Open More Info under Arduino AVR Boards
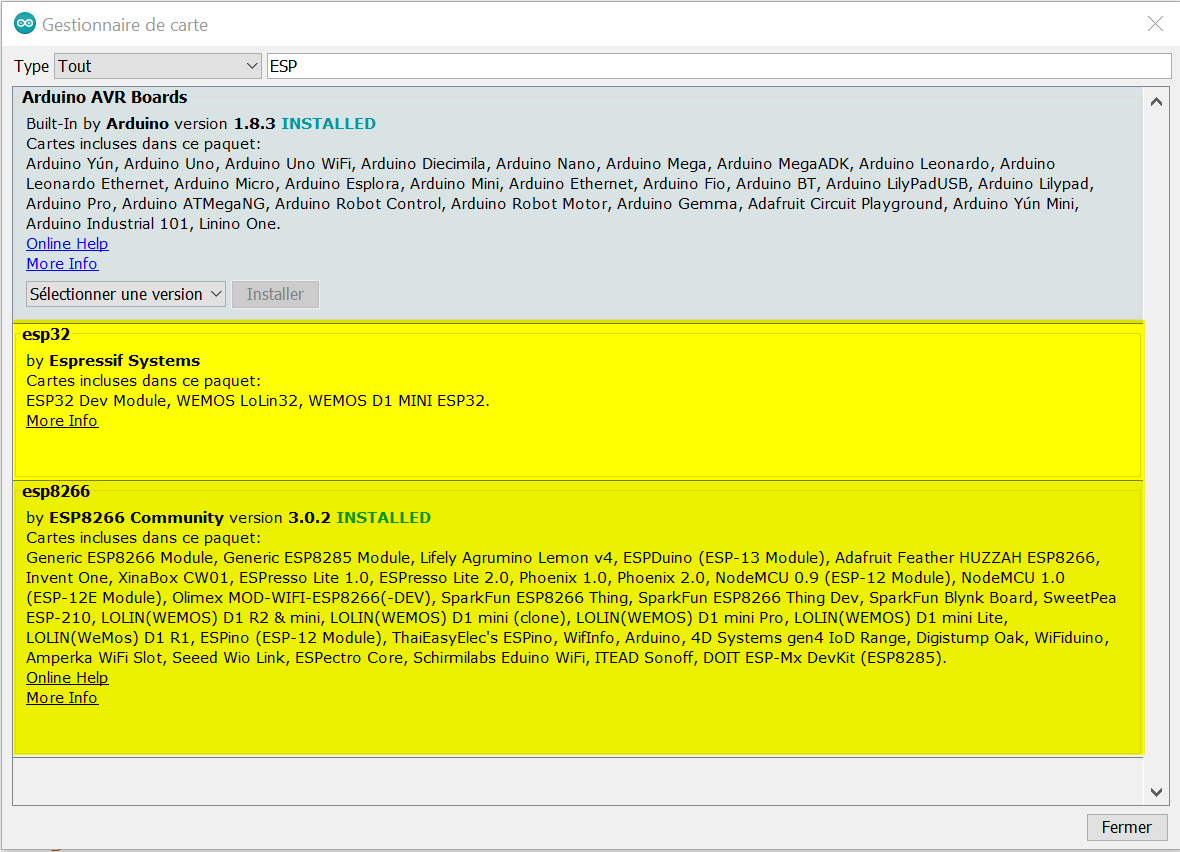This screenshot has width=1180, height=852. (62, 264)
